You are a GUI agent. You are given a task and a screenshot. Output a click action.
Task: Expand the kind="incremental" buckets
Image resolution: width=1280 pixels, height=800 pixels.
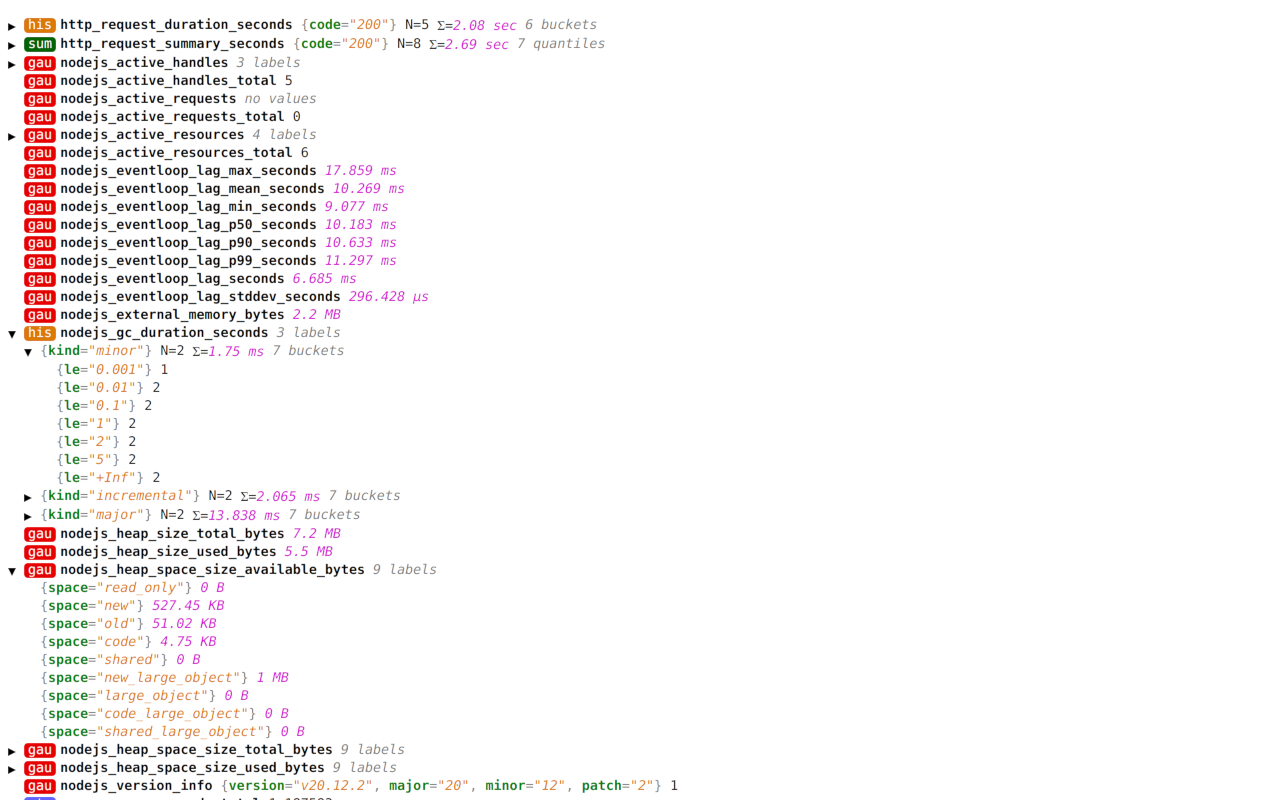tap(28, 497)
